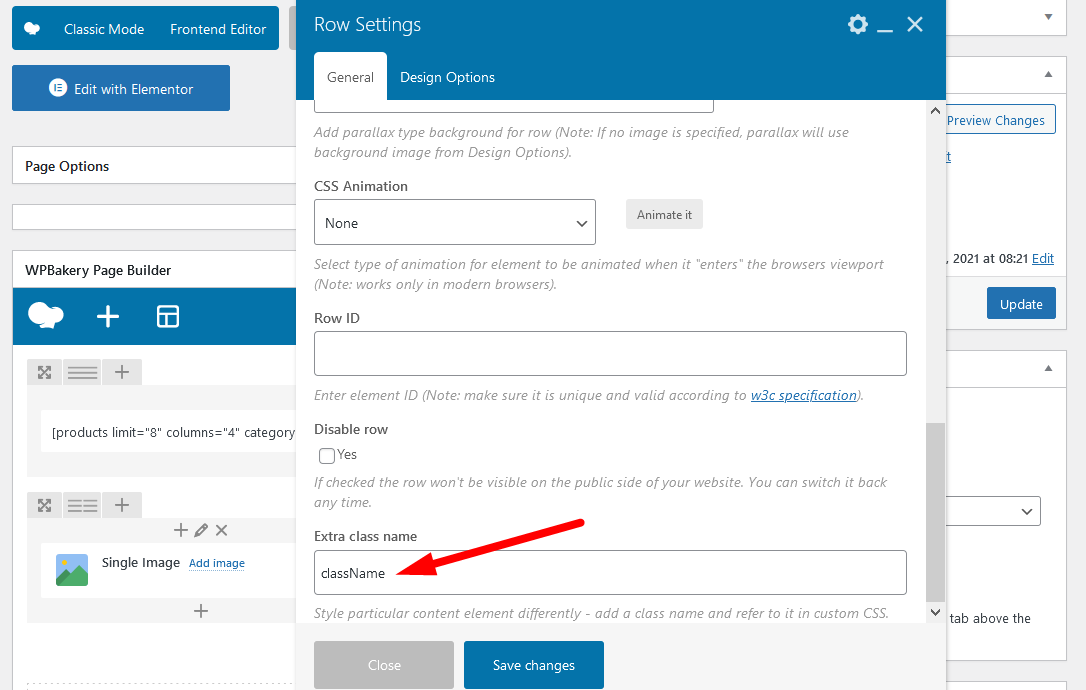This screenshot has height=690, width=1086.
Task: Open the Frontend Editor
Action: point(218,29)
